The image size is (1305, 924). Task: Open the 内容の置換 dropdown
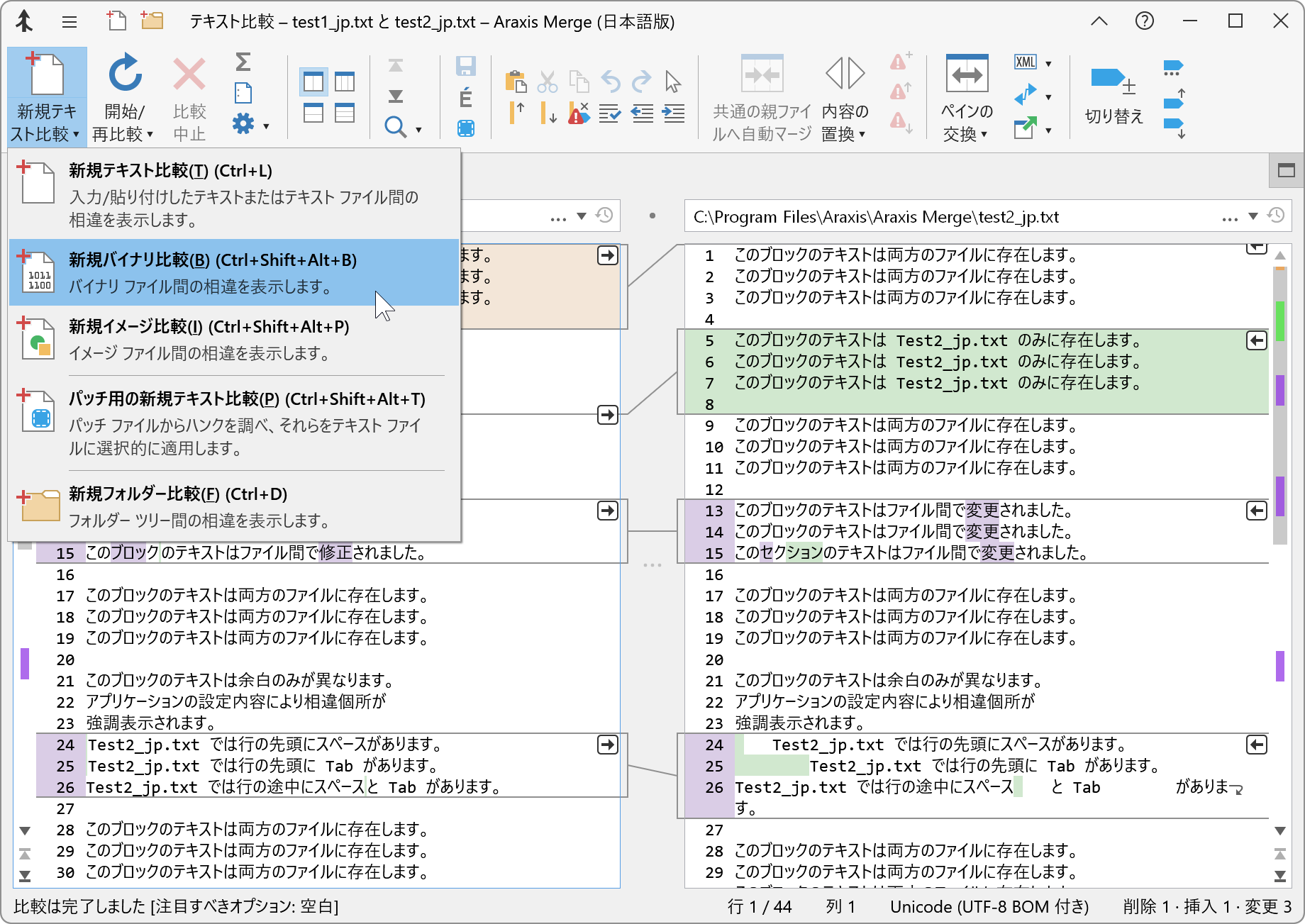862,135
